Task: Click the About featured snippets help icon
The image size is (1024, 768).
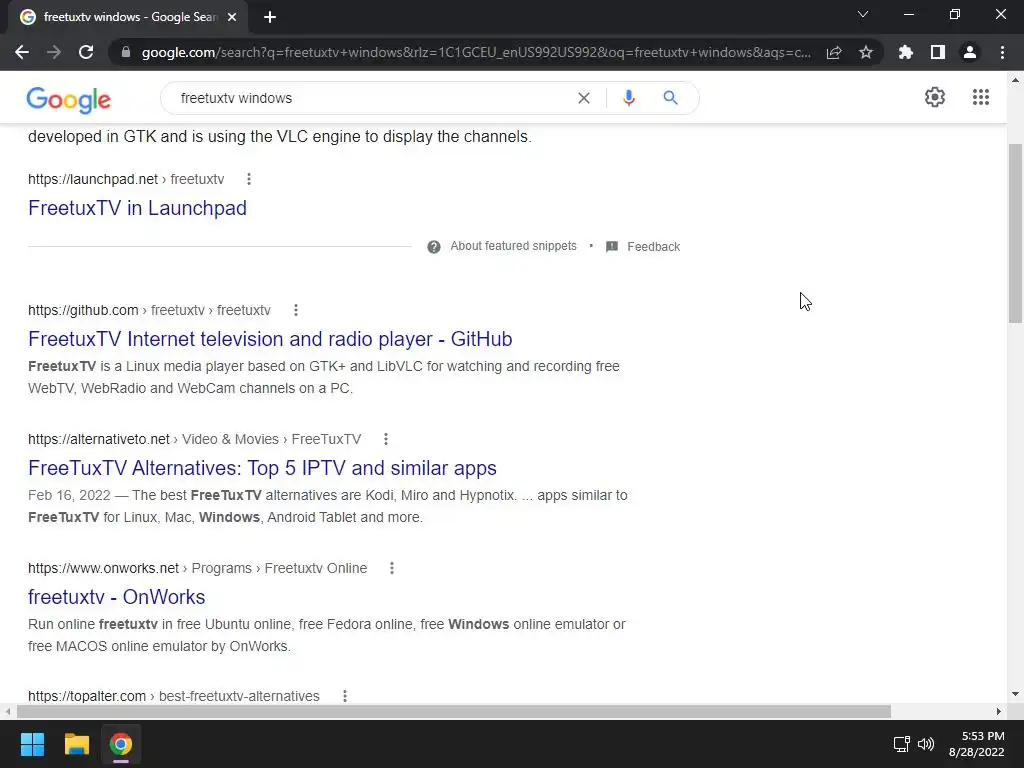Action: tap(434, 247)
